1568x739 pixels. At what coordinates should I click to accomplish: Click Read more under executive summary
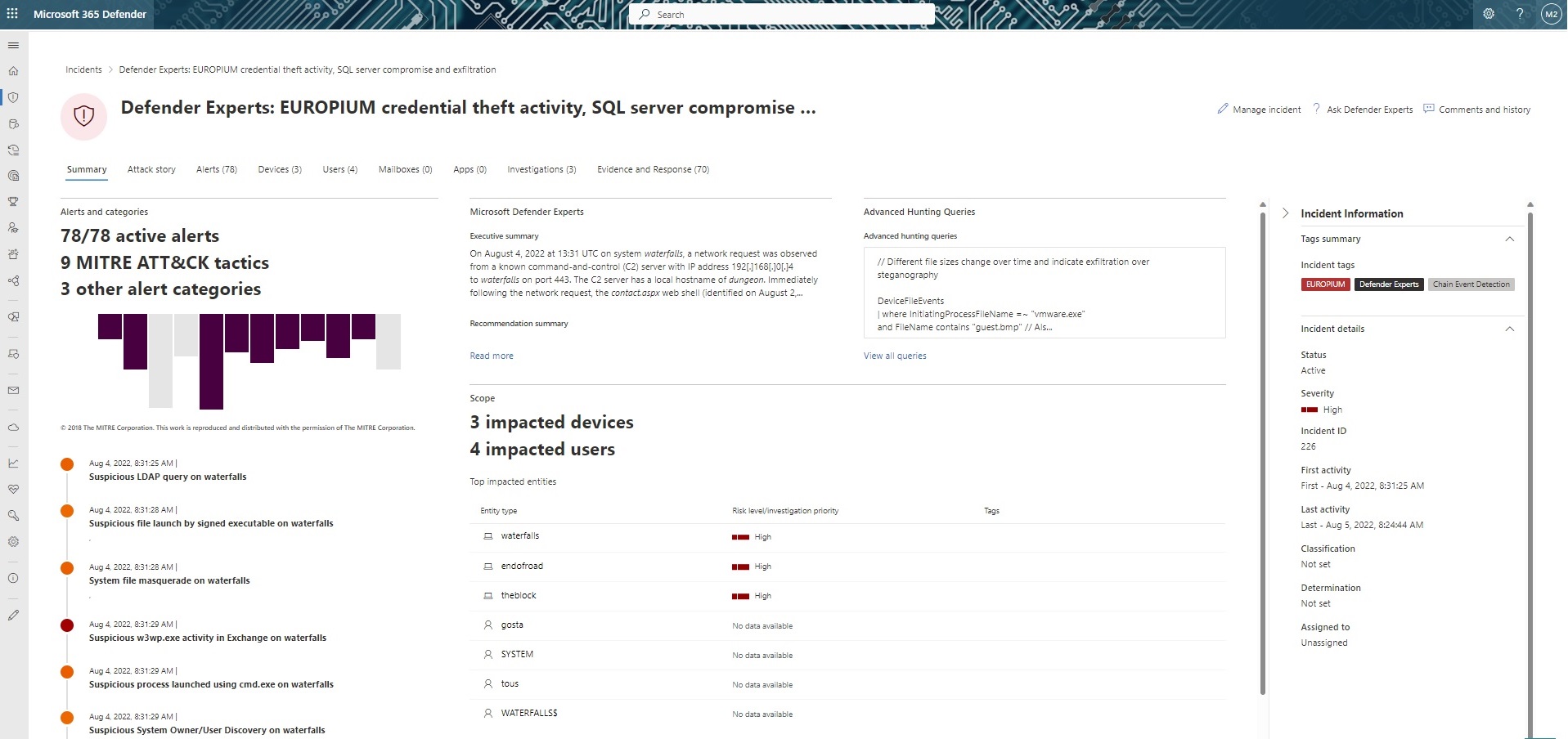tap(492, 356)
